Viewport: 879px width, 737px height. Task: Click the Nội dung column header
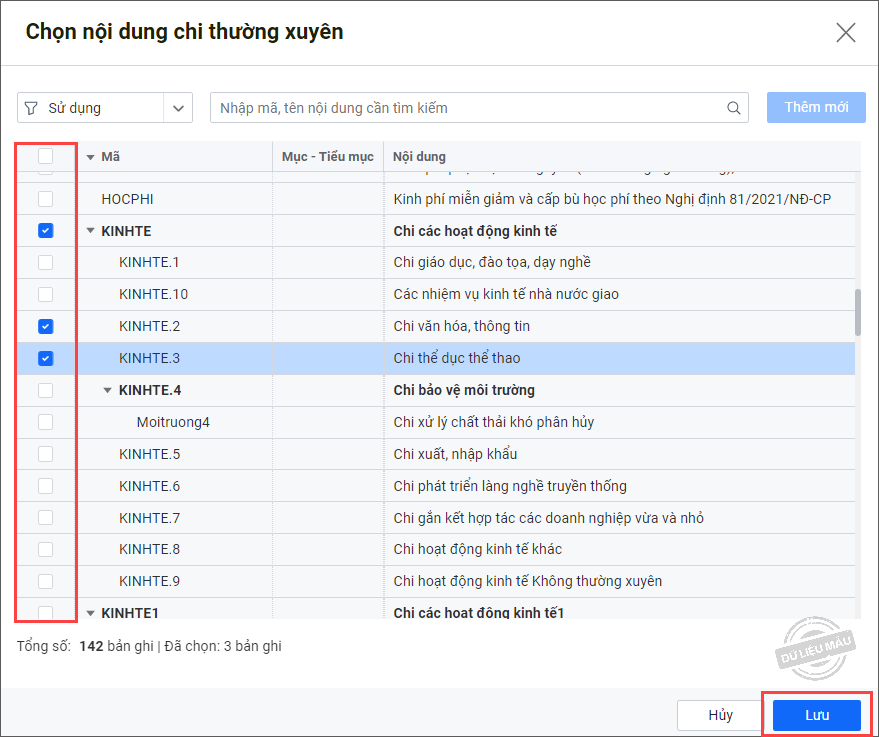click(420, 157)
